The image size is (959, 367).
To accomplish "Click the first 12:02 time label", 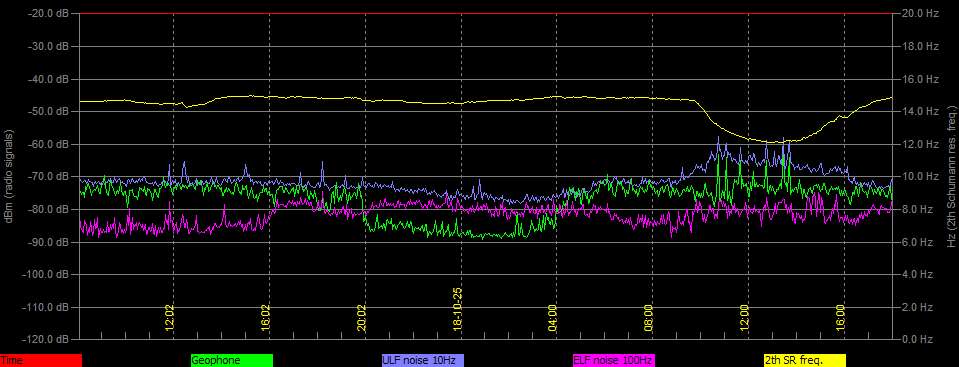I will (x=170, y=318).
